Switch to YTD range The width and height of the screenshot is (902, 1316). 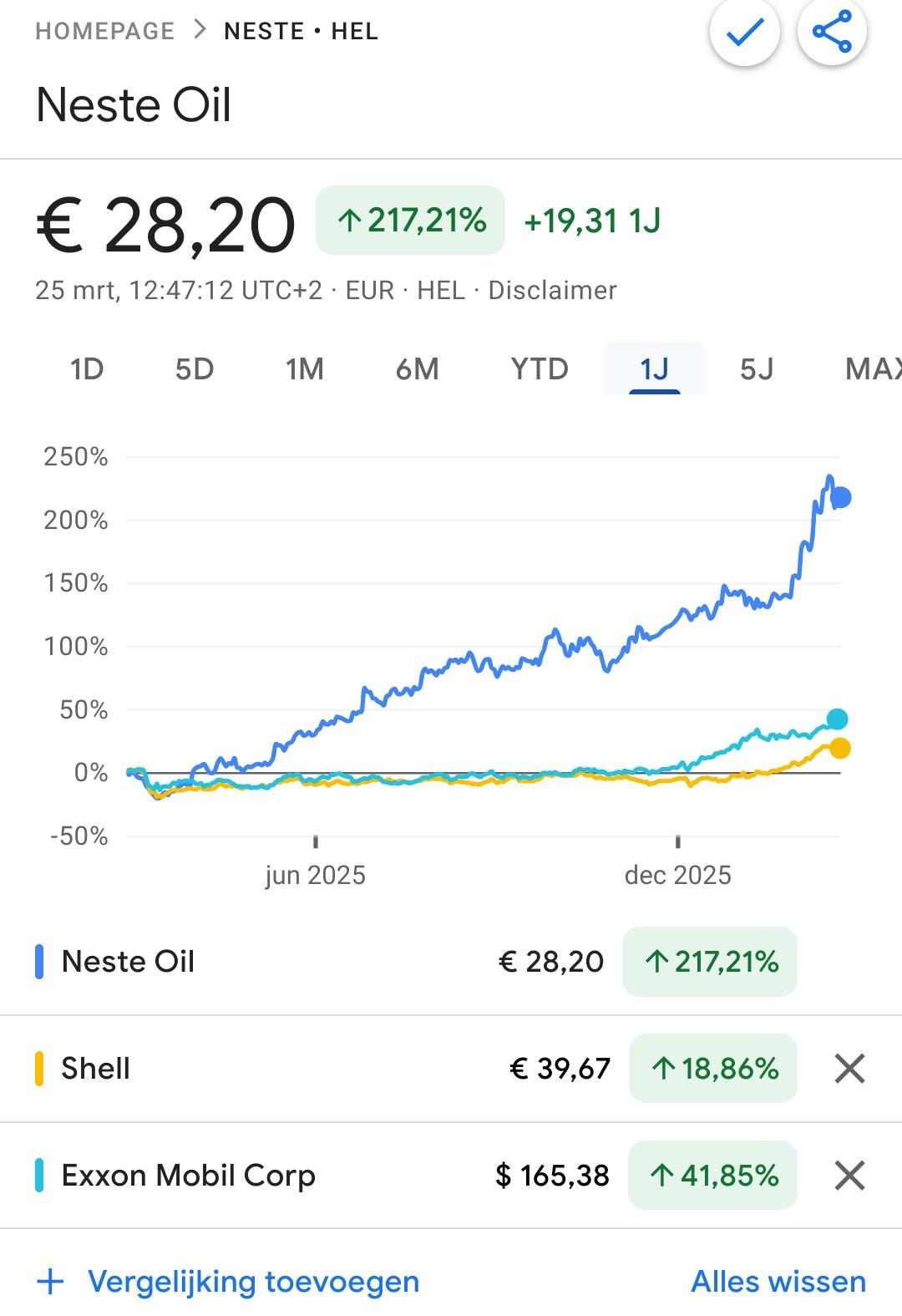point(540,368)
